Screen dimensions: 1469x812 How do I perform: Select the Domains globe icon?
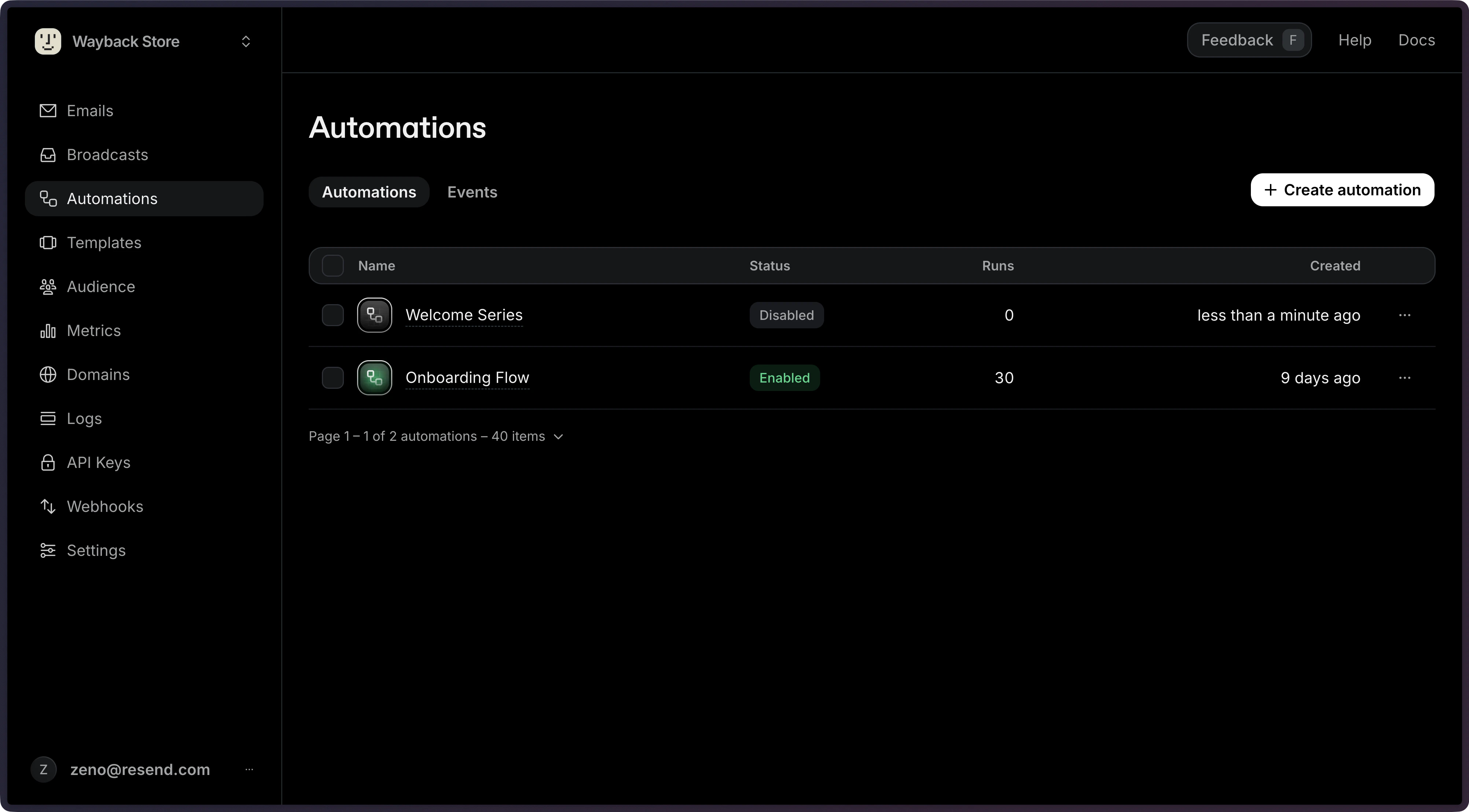click(48, 374)
